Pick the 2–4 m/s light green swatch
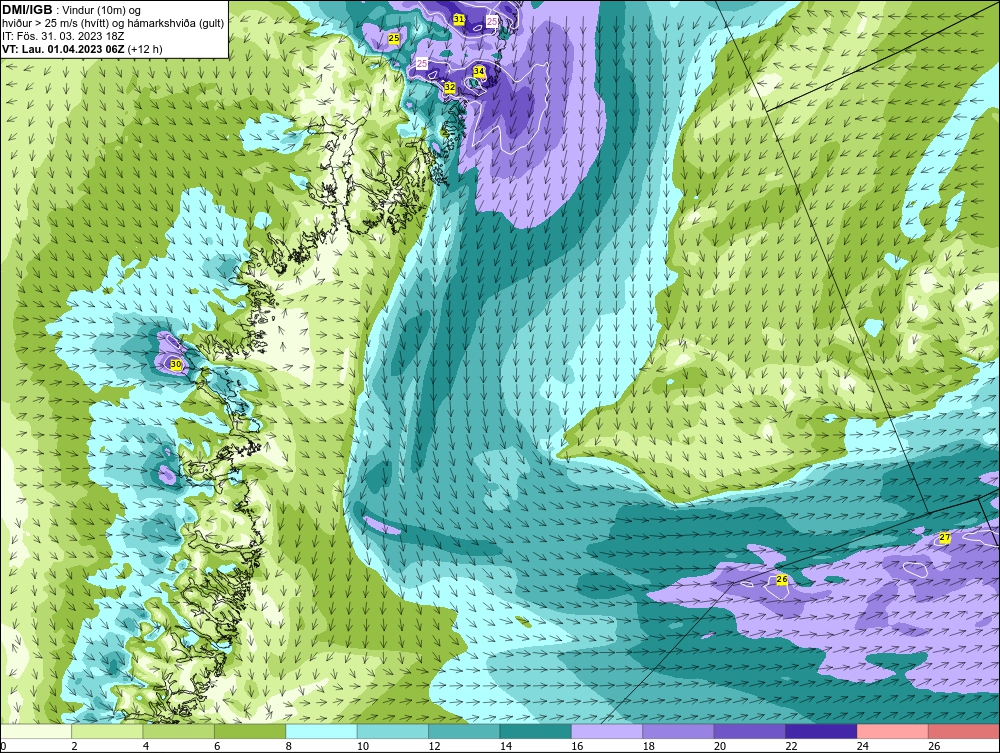Viewport: 1000px width, 753px height. pyautogui.click(x=107, y=731)
